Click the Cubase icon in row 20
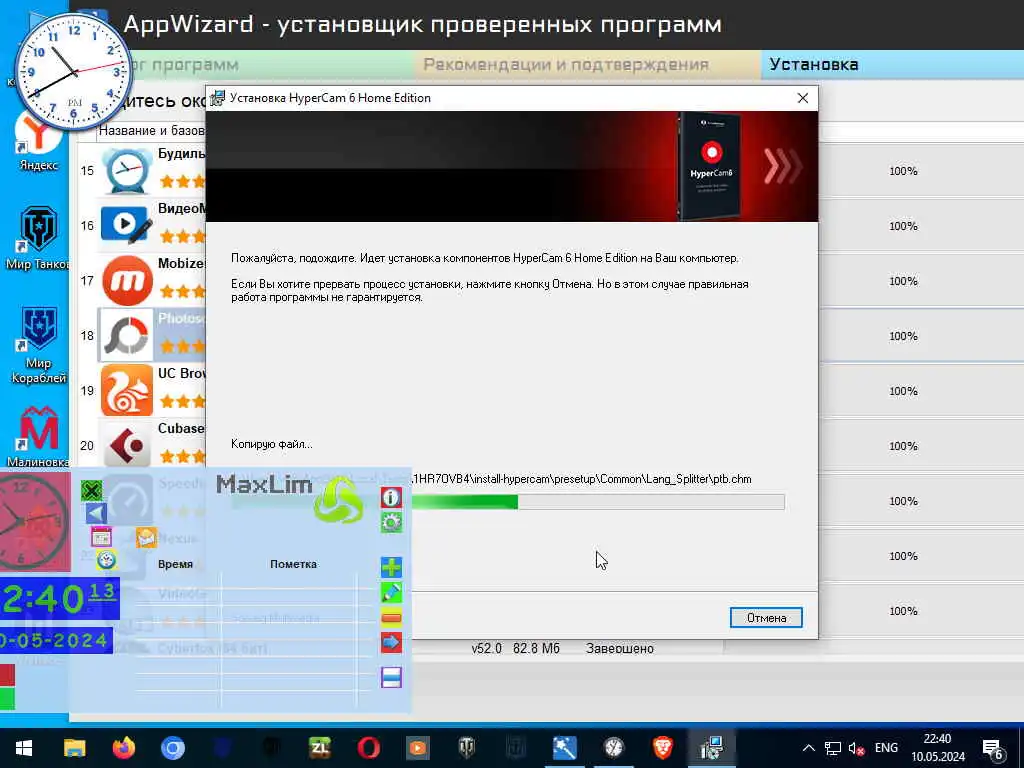 pyautogui.click(x=127, y=445)
